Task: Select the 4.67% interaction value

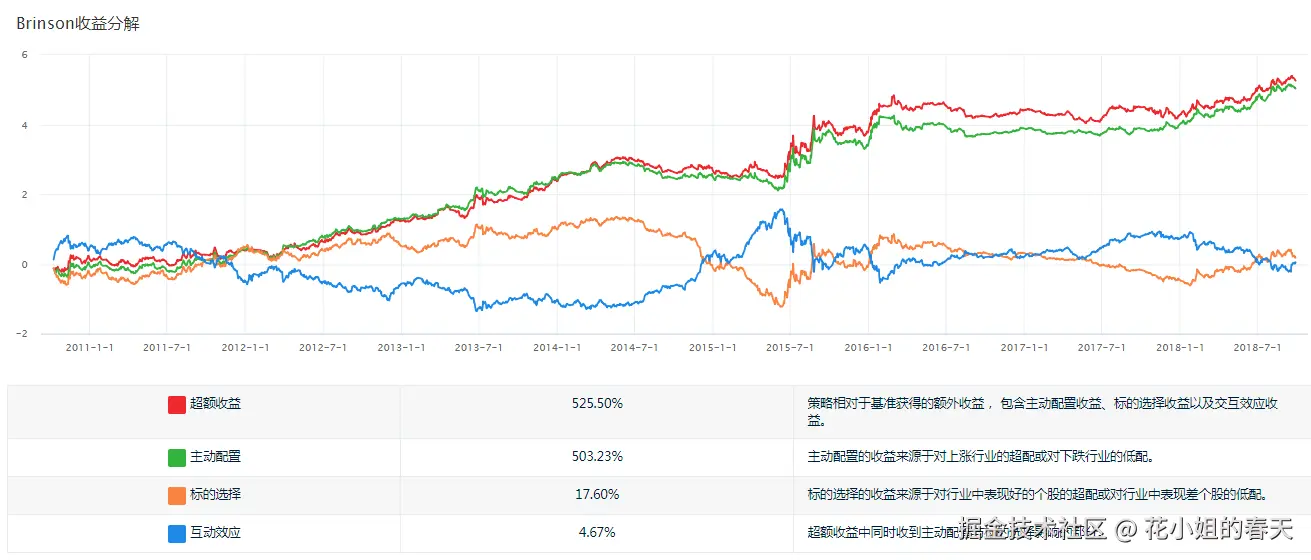Action: click(x=597, y=533)
